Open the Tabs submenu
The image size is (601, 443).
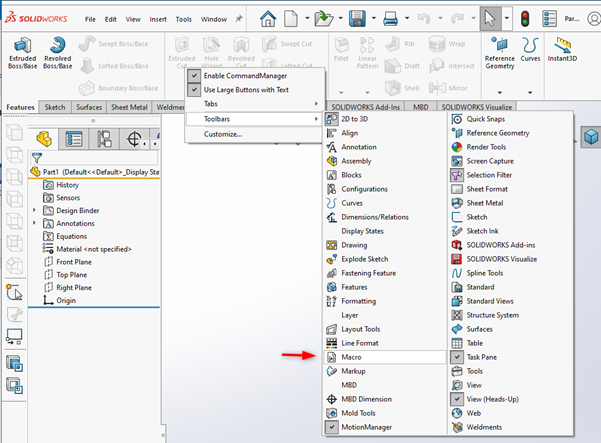255,104
